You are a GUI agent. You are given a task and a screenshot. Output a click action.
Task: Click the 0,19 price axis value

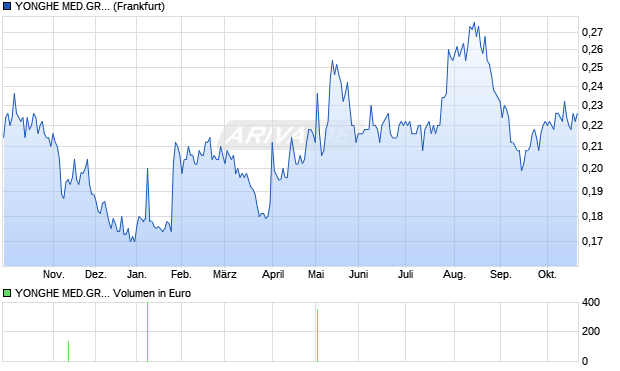[592, 191]
